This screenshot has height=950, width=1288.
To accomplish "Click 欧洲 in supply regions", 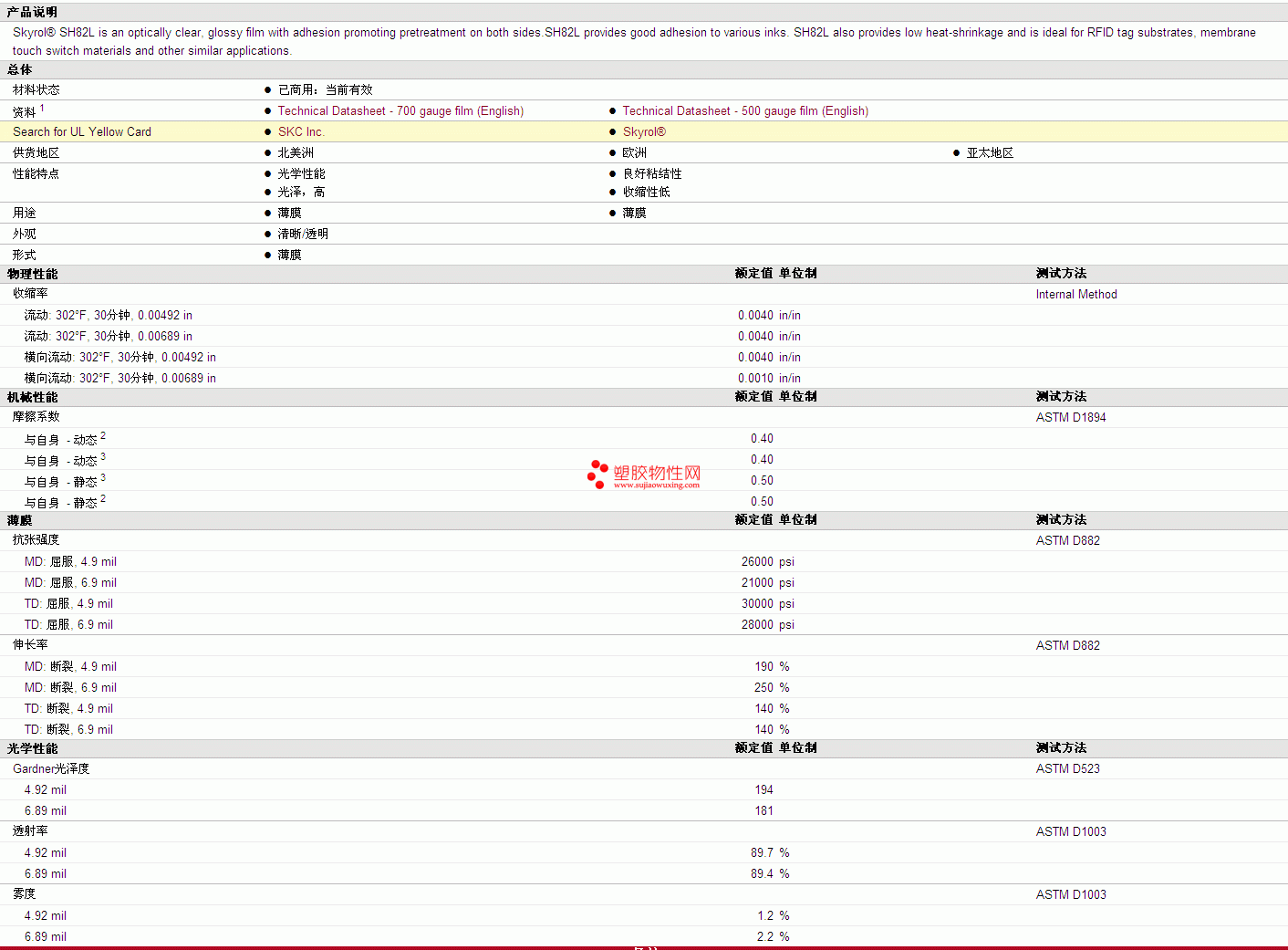I will [635, 152].
